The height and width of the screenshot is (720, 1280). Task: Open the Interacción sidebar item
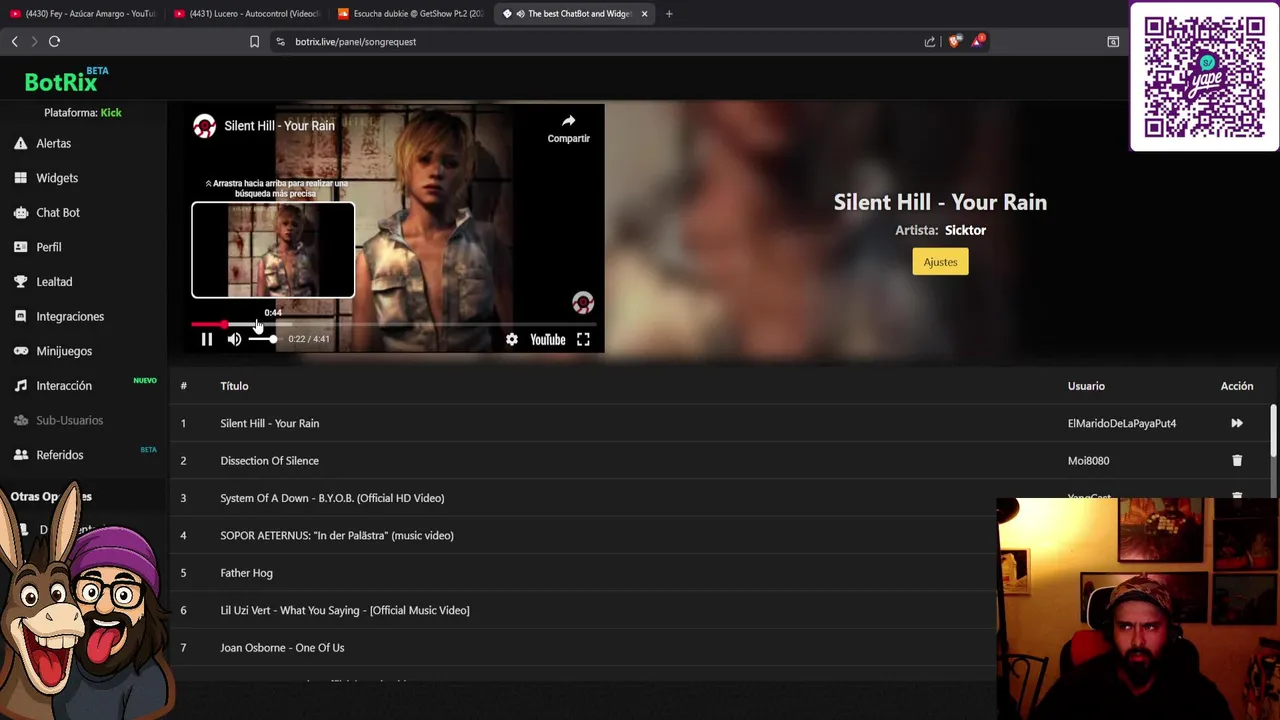(64, 386)
